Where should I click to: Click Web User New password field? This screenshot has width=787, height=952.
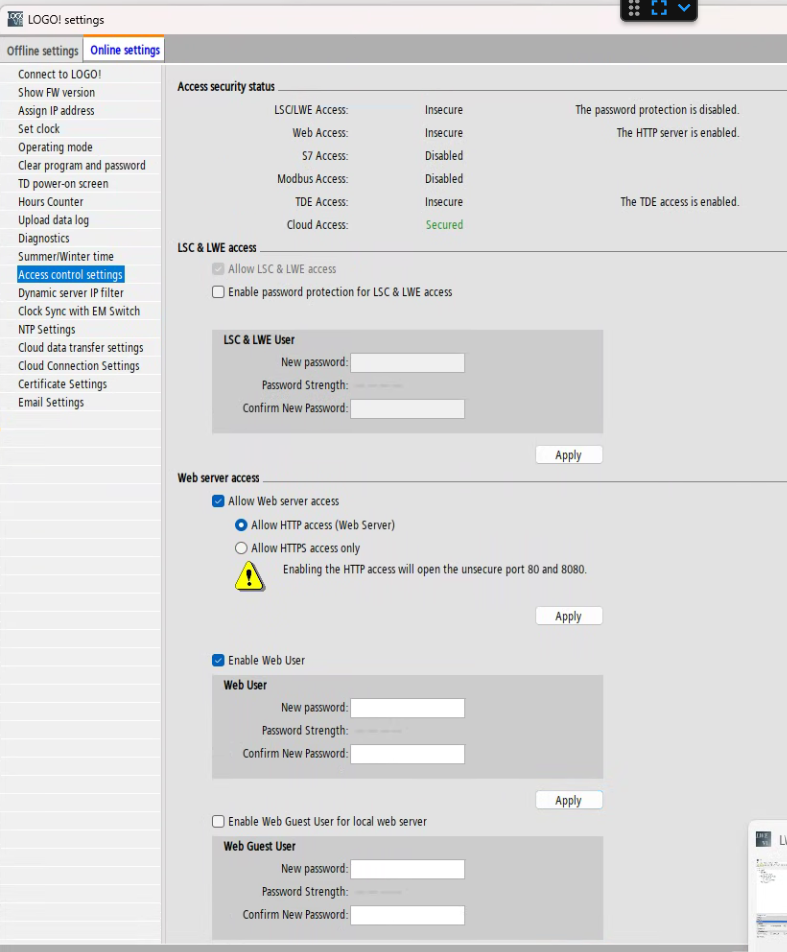tap(407, 708)
